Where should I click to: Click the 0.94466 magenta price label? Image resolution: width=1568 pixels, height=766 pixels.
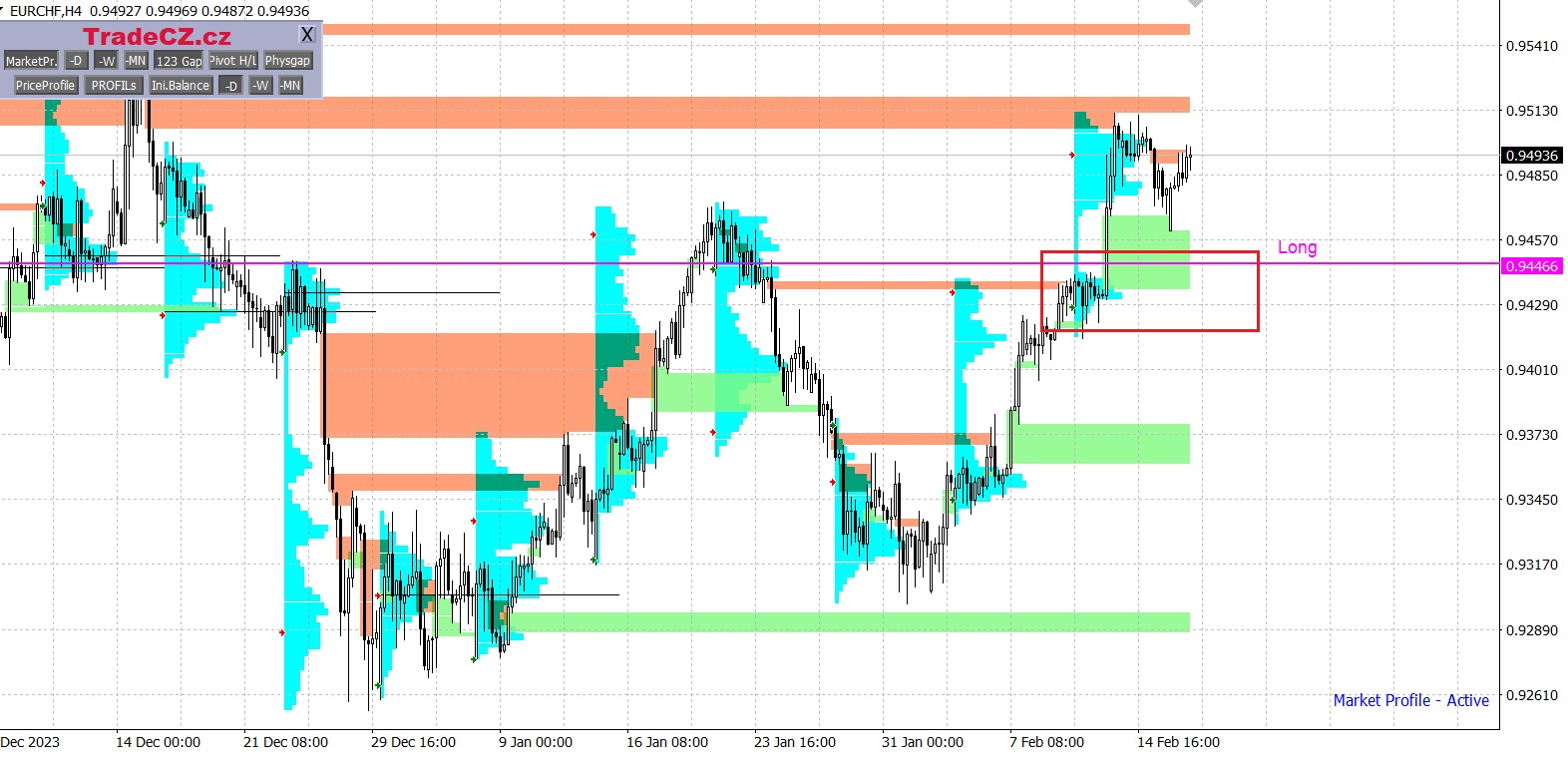[1531, 266]
